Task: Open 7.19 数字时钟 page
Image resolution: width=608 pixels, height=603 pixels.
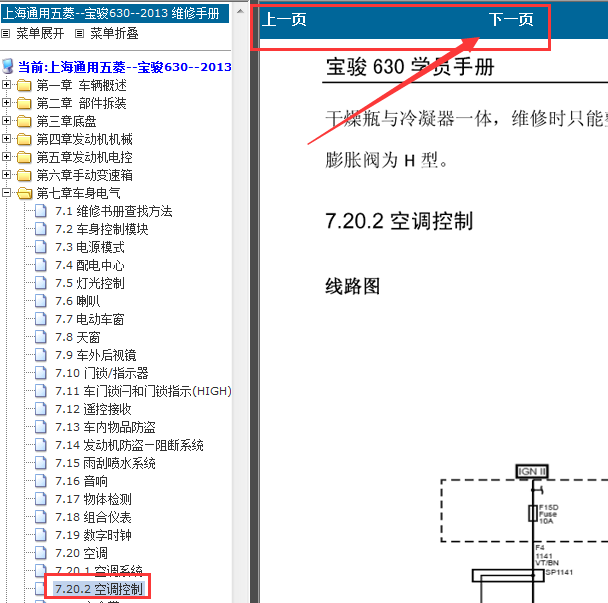Action: tap(93, 535)
